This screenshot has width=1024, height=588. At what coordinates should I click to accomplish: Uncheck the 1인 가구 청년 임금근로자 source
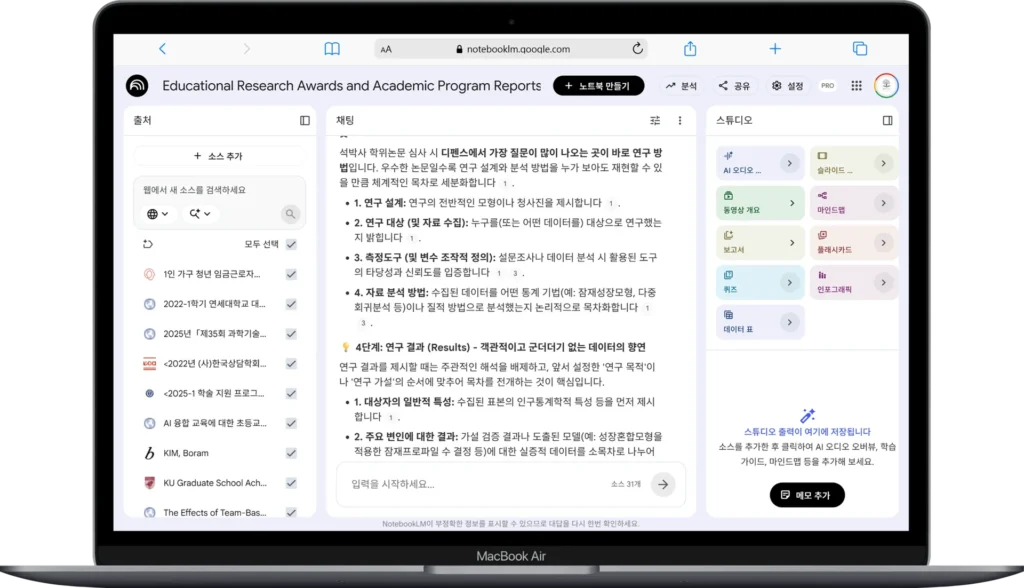pos(291,274)
